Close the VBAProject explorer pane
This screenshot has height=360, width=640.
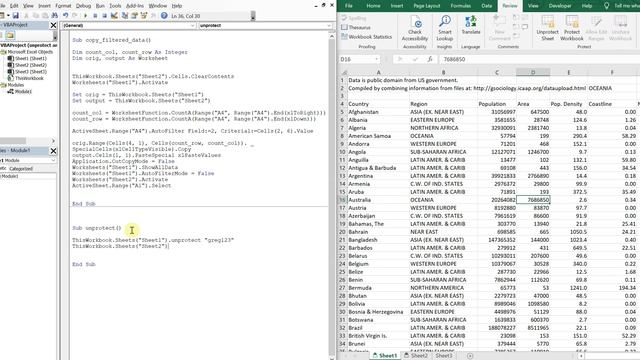coord(53,25)
